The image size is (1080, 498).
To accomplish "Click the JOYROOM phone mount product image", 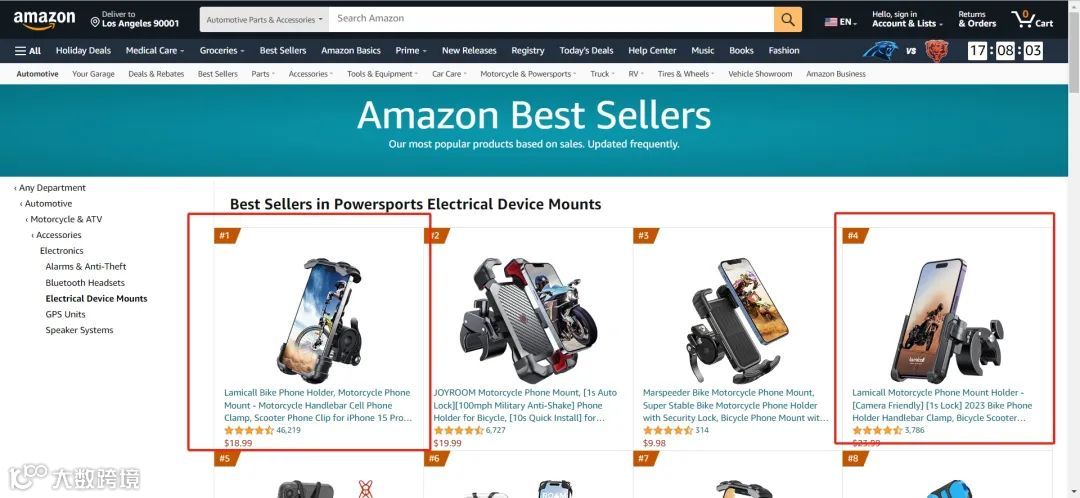I will click(x=528, y=318).
